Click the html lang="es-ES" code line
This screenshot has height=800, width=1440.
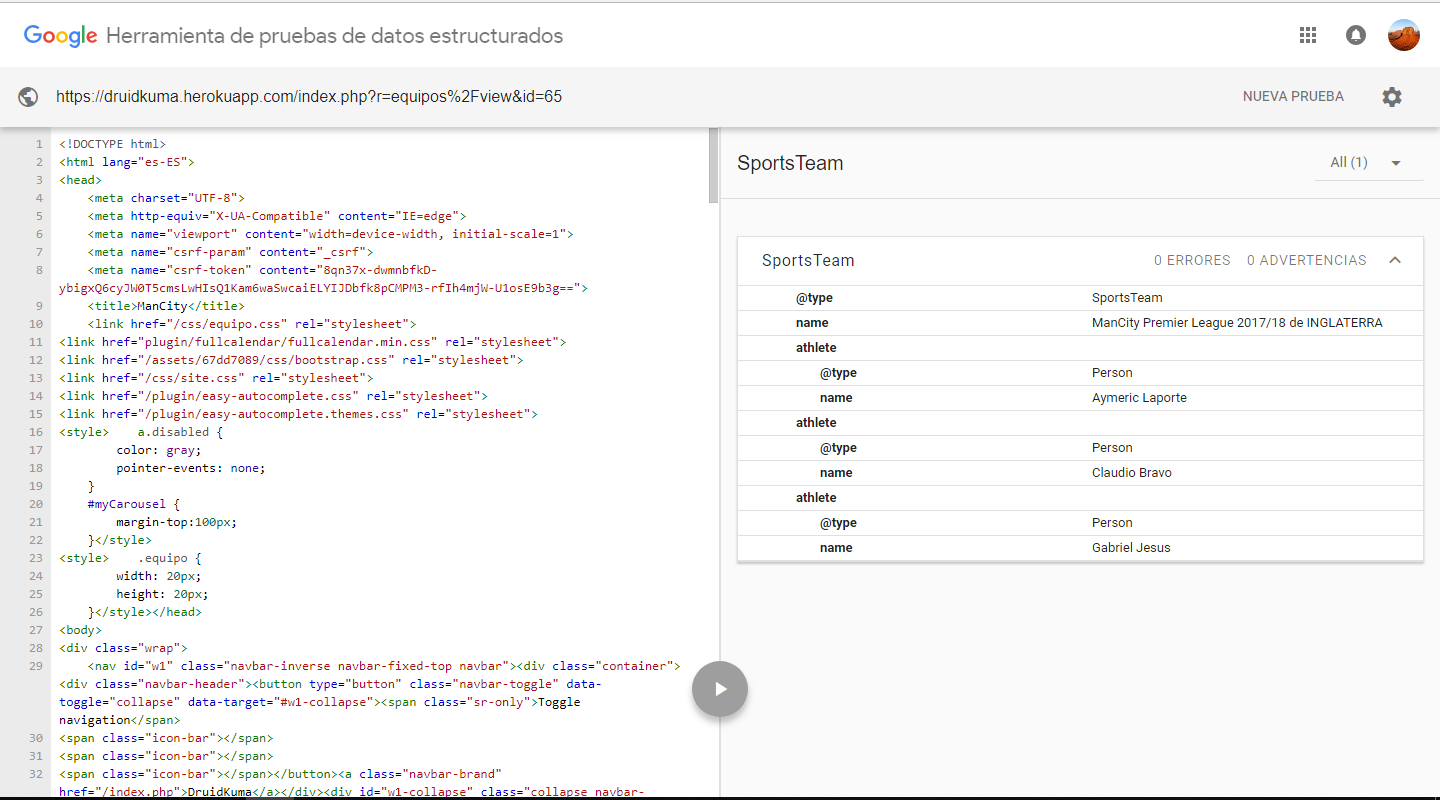pos(127,162)
